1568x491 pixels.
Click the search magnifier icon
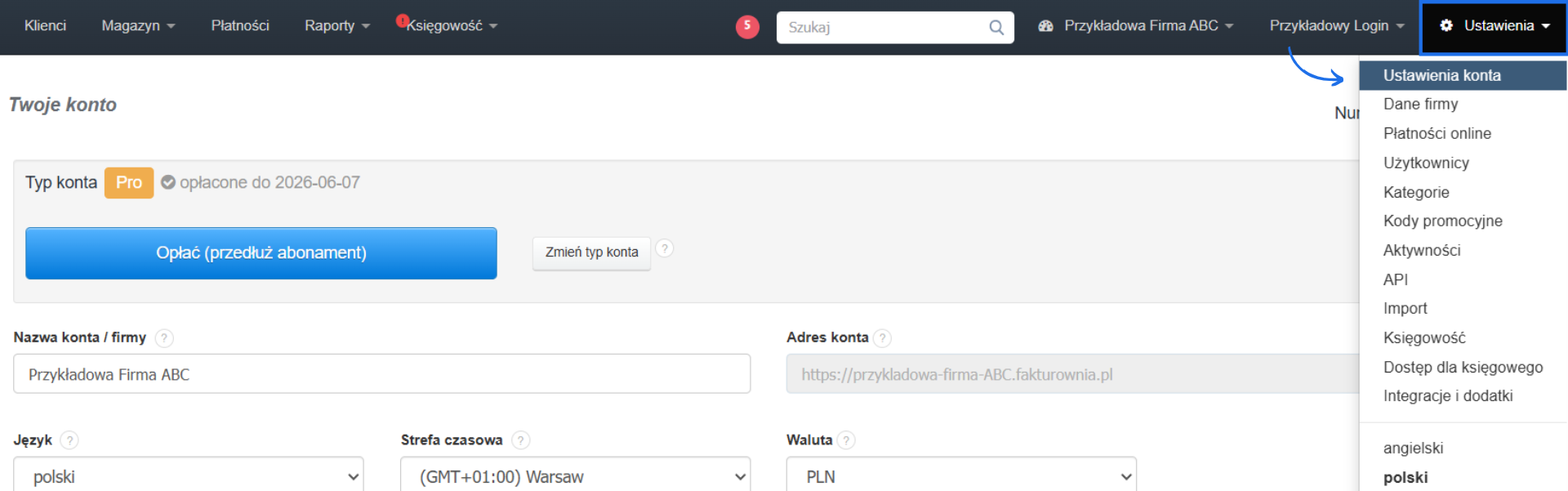996,28
